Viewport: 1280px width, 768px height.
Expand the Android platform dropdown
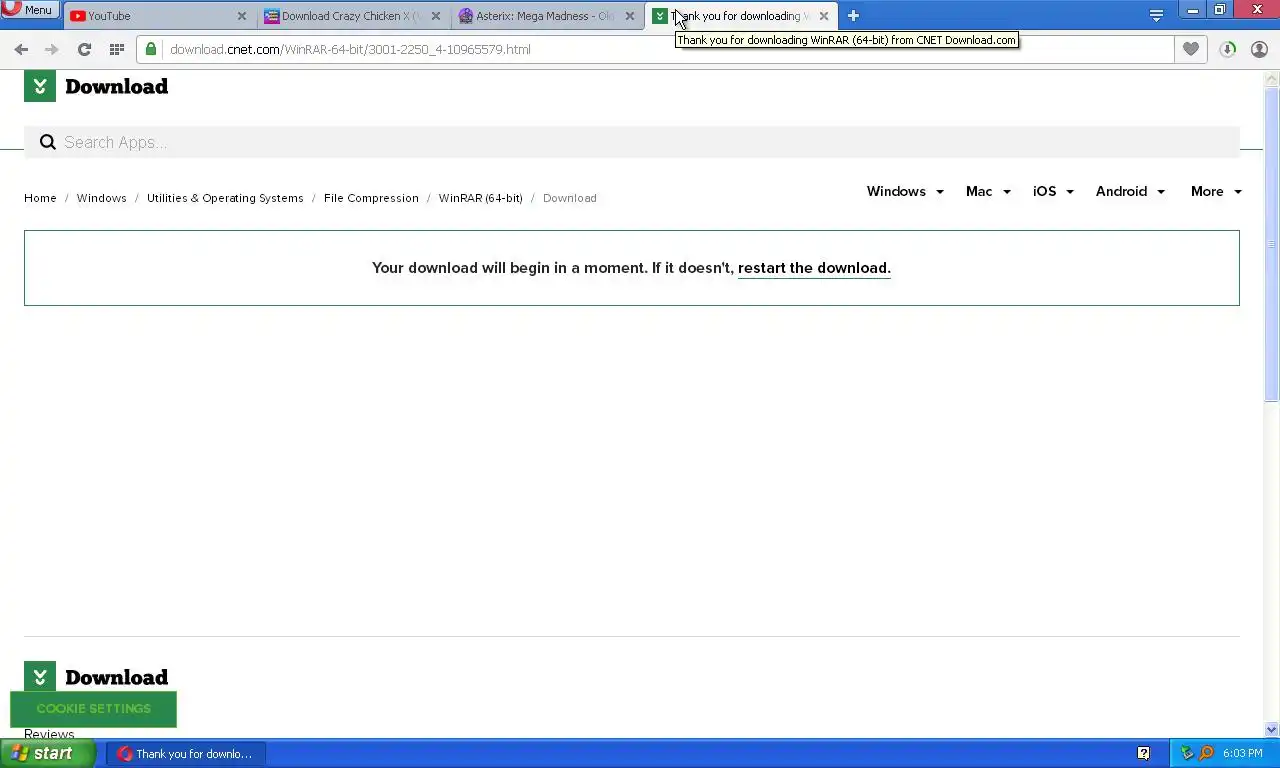click(1130, 191)
